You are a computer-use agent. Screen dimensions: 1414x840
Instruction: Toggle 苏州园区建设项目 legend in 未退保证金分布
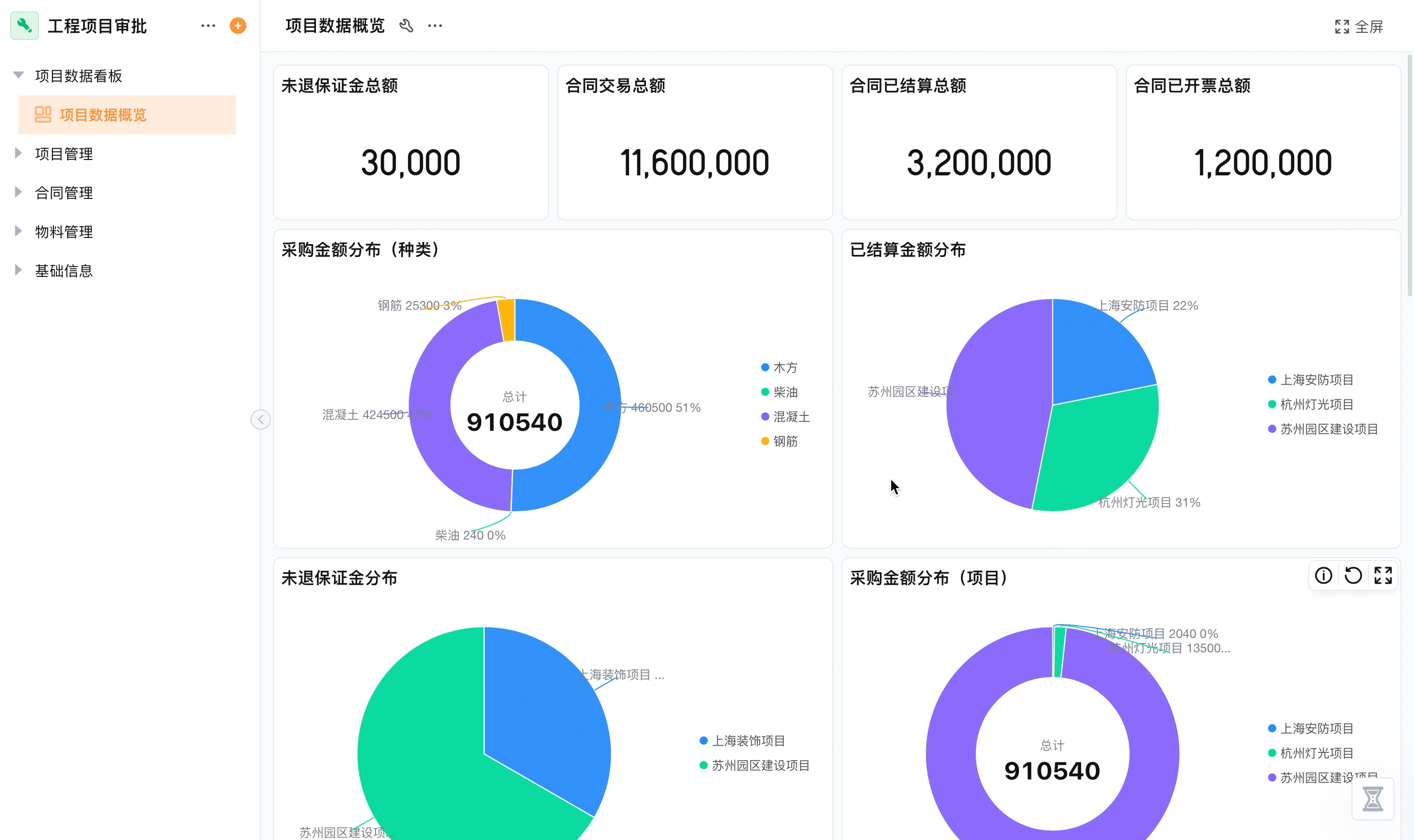(754, 766)
